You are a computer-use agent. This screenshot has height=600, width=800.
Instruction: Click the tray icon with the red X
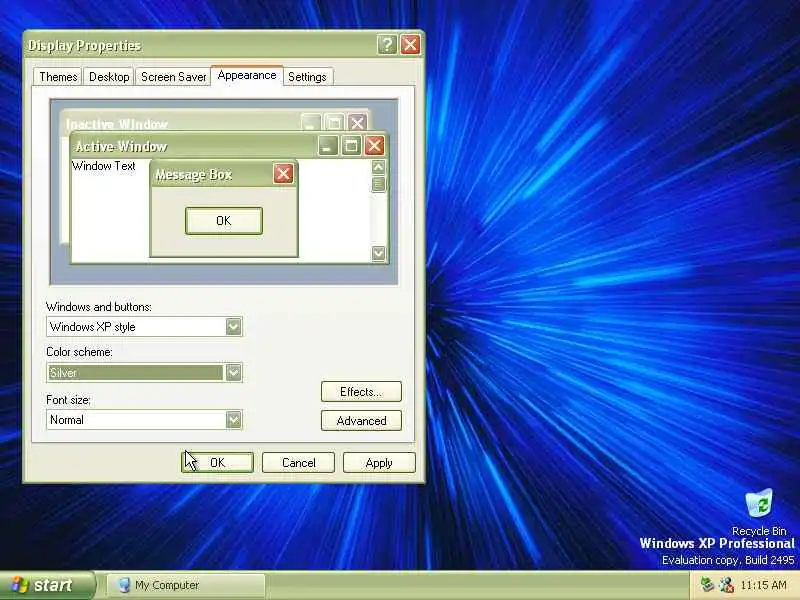tap(727, 585)
